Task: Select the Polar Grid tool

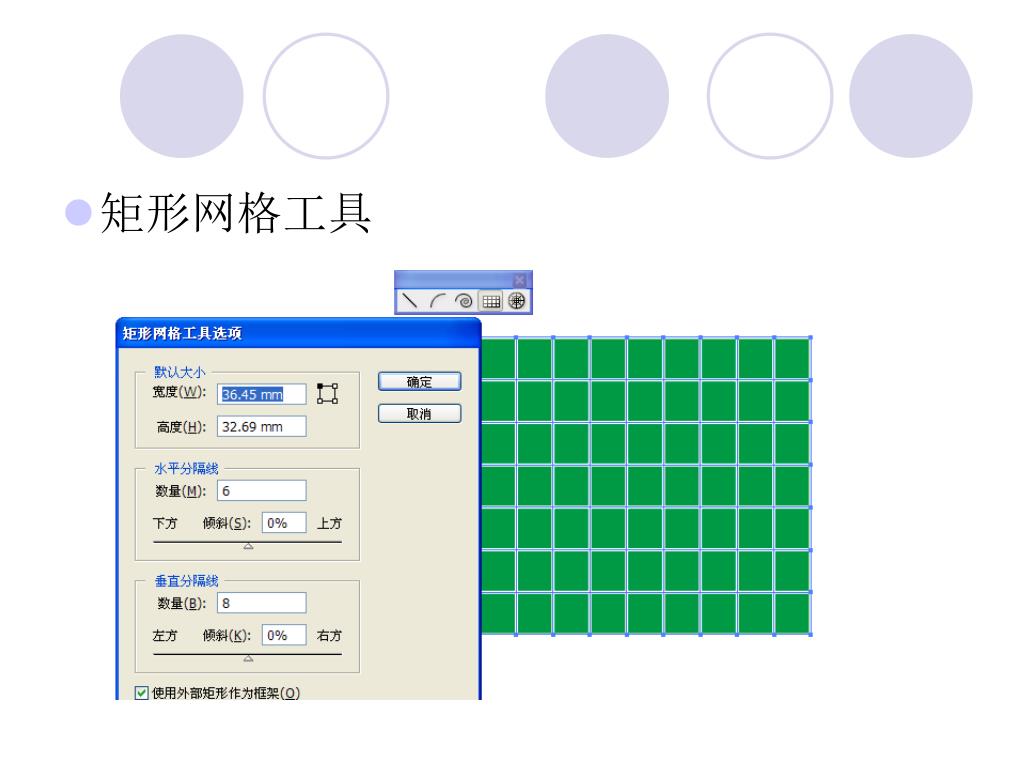Action: click(517, 301)
